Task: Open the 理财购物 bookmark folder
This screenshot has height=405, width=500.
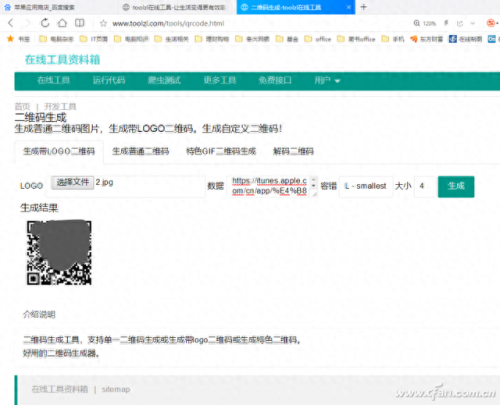Action: click(212, 39)
